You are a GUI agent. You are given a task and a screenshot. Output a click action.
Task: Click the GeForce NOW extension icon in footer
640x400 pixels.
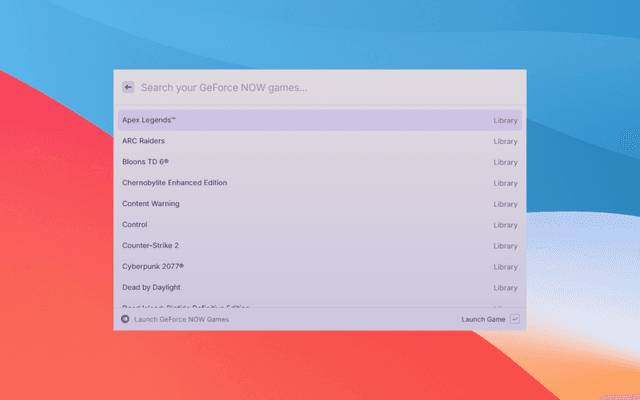pyautogui.click(x=125, y=319)
